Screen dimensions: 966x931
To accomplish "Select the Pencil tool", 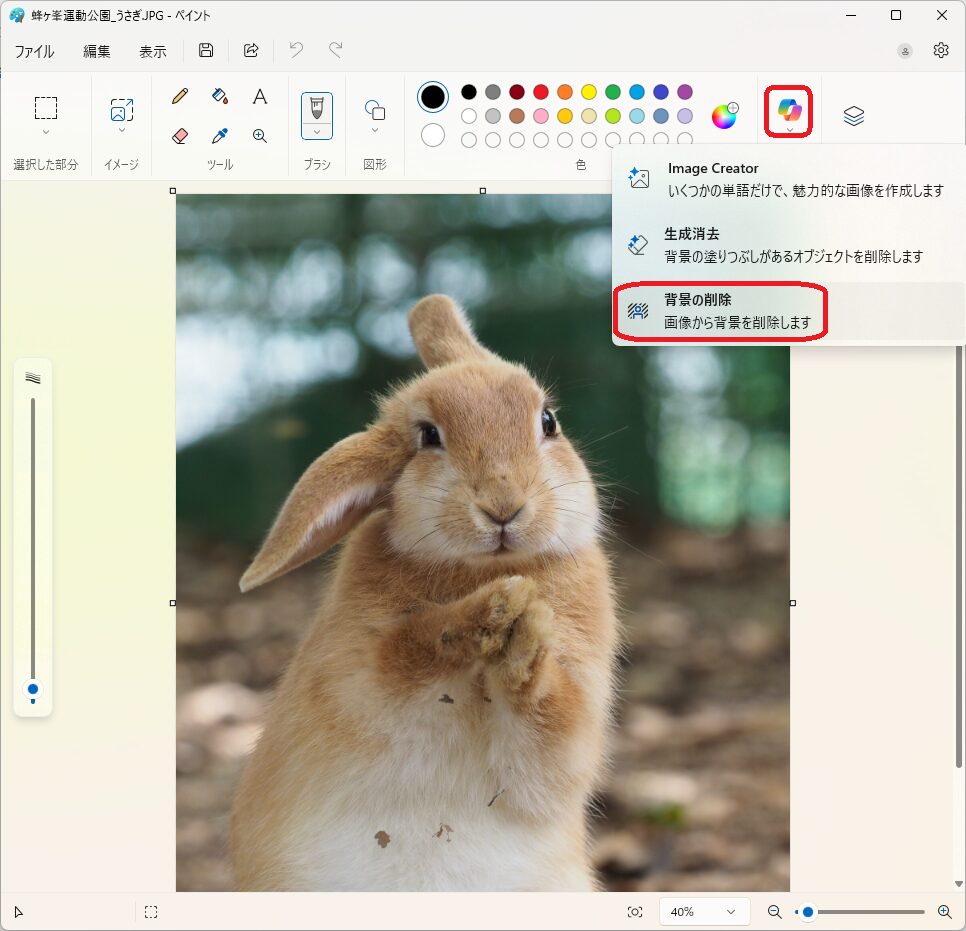I will (180, 96).
